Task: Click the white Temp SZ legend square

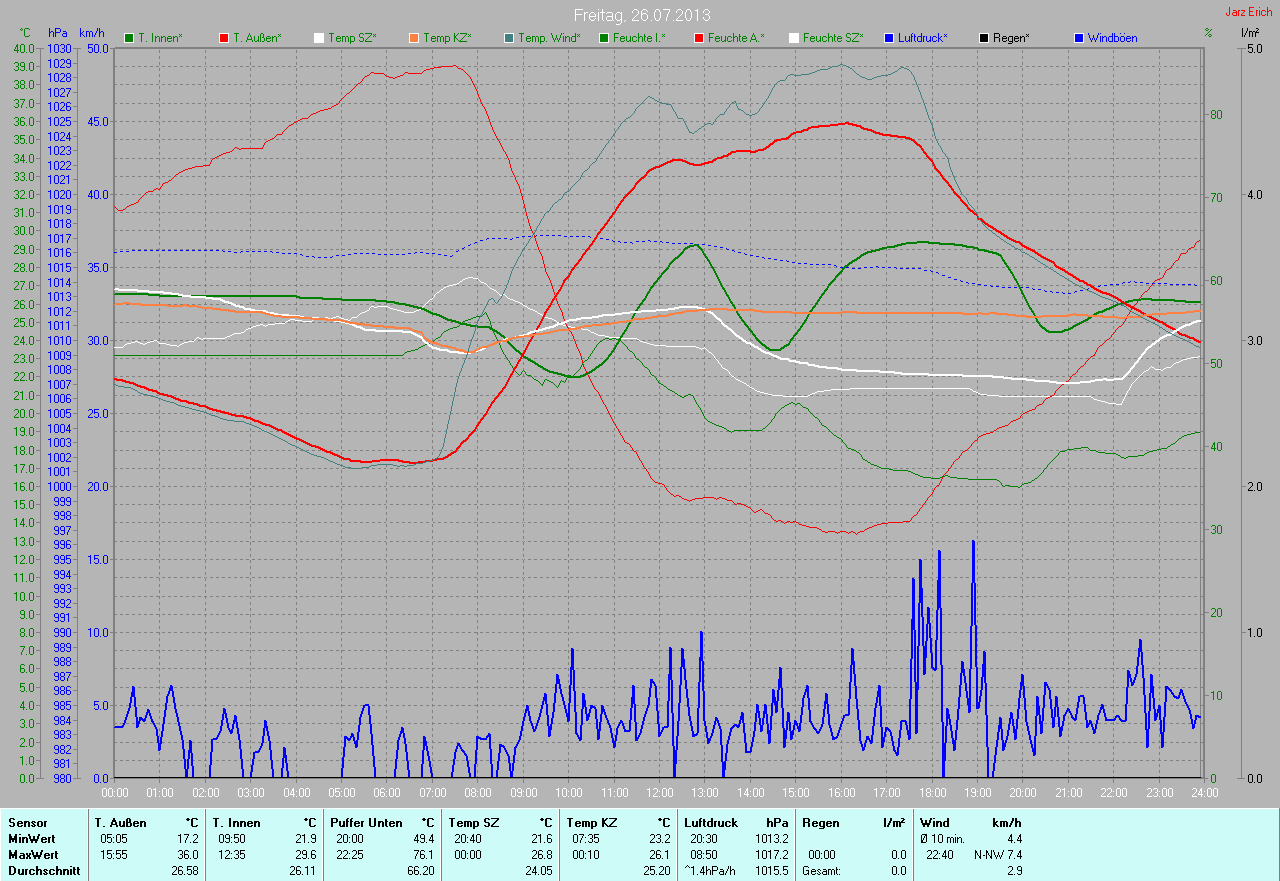Action: (319, 38)
